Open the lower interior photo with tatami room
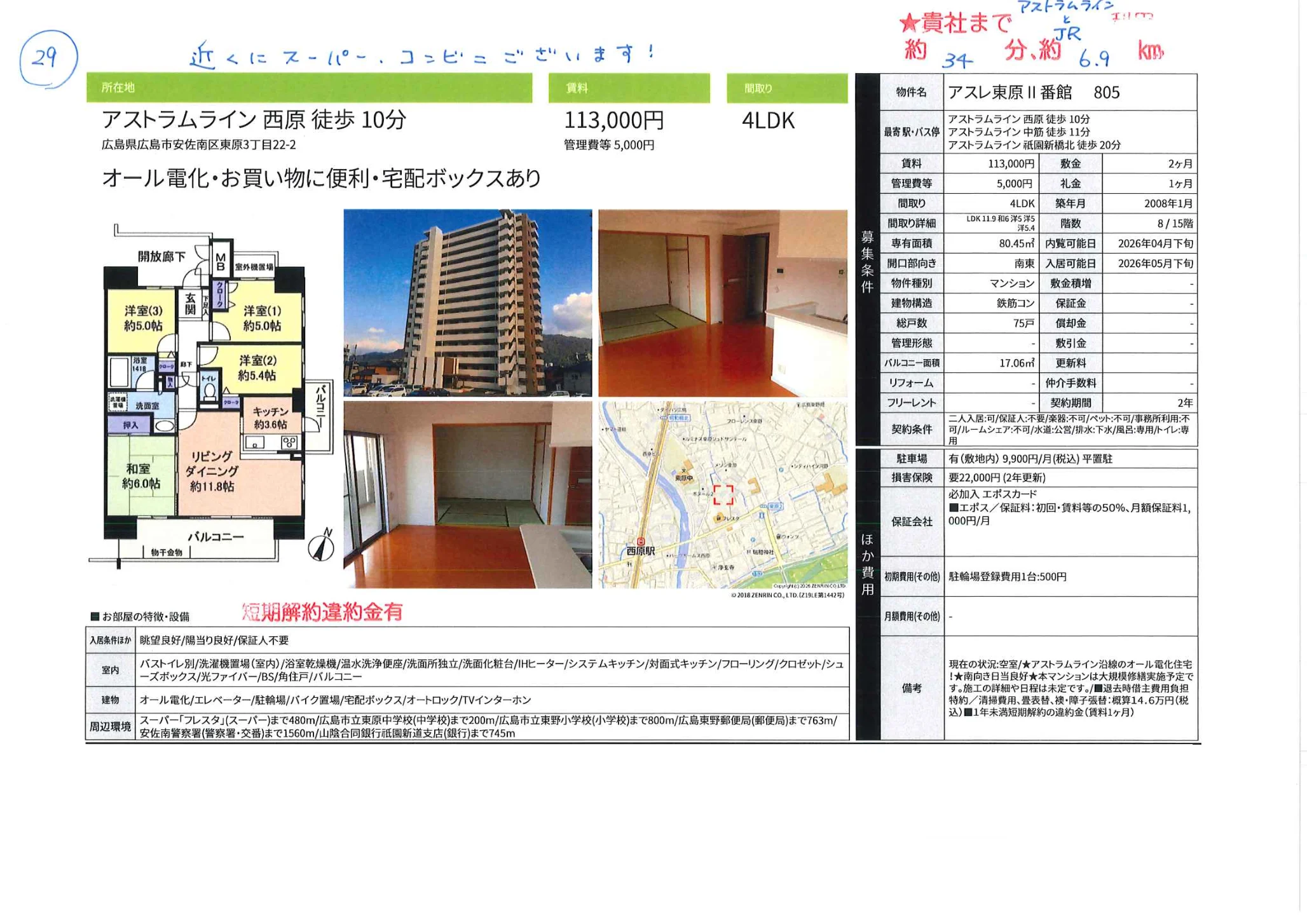This screenshot has width=1307, height=924. [x=467, y=494]
